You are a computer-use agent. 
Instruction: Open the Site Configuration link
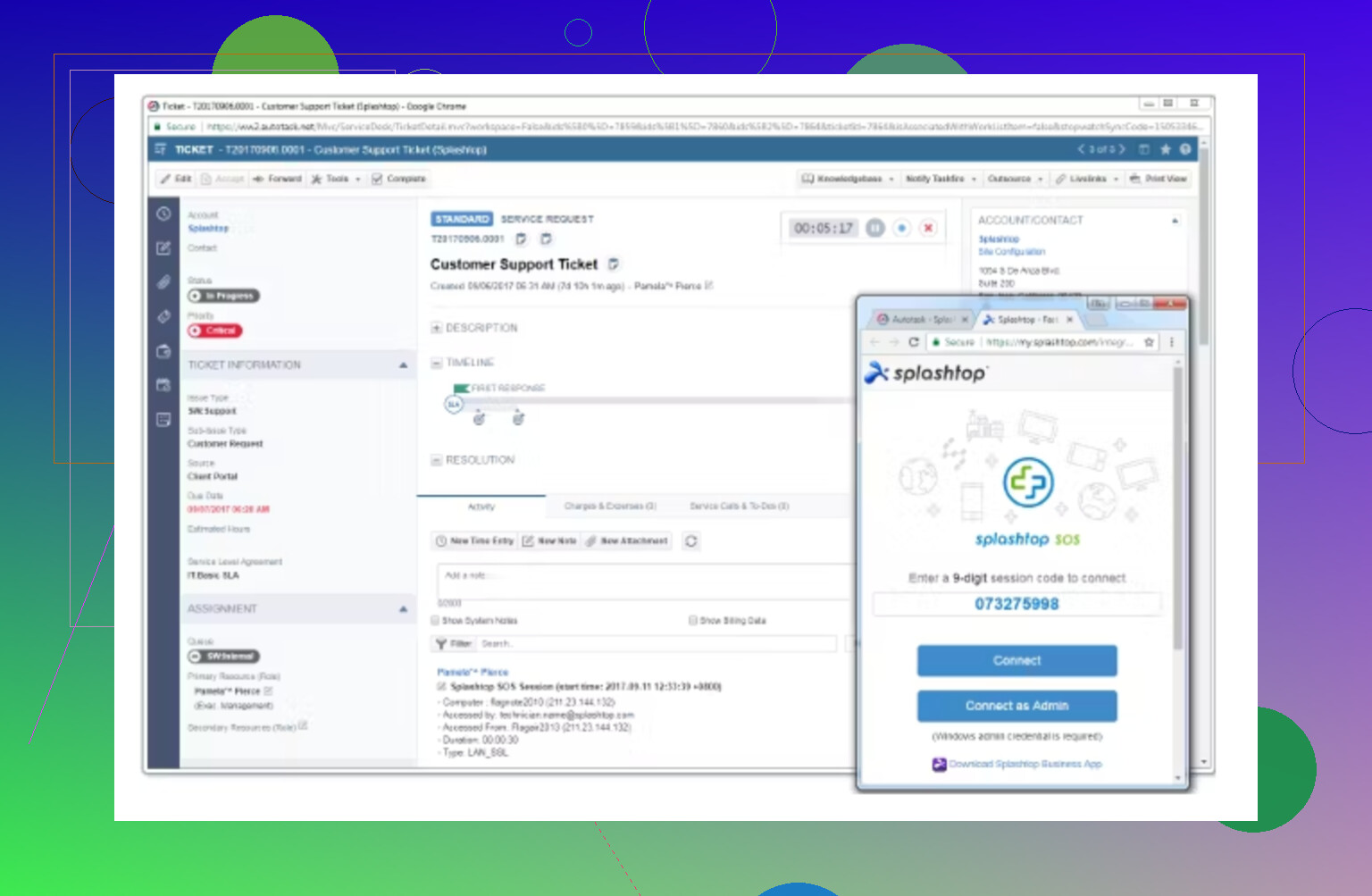tap(1011, 252)
